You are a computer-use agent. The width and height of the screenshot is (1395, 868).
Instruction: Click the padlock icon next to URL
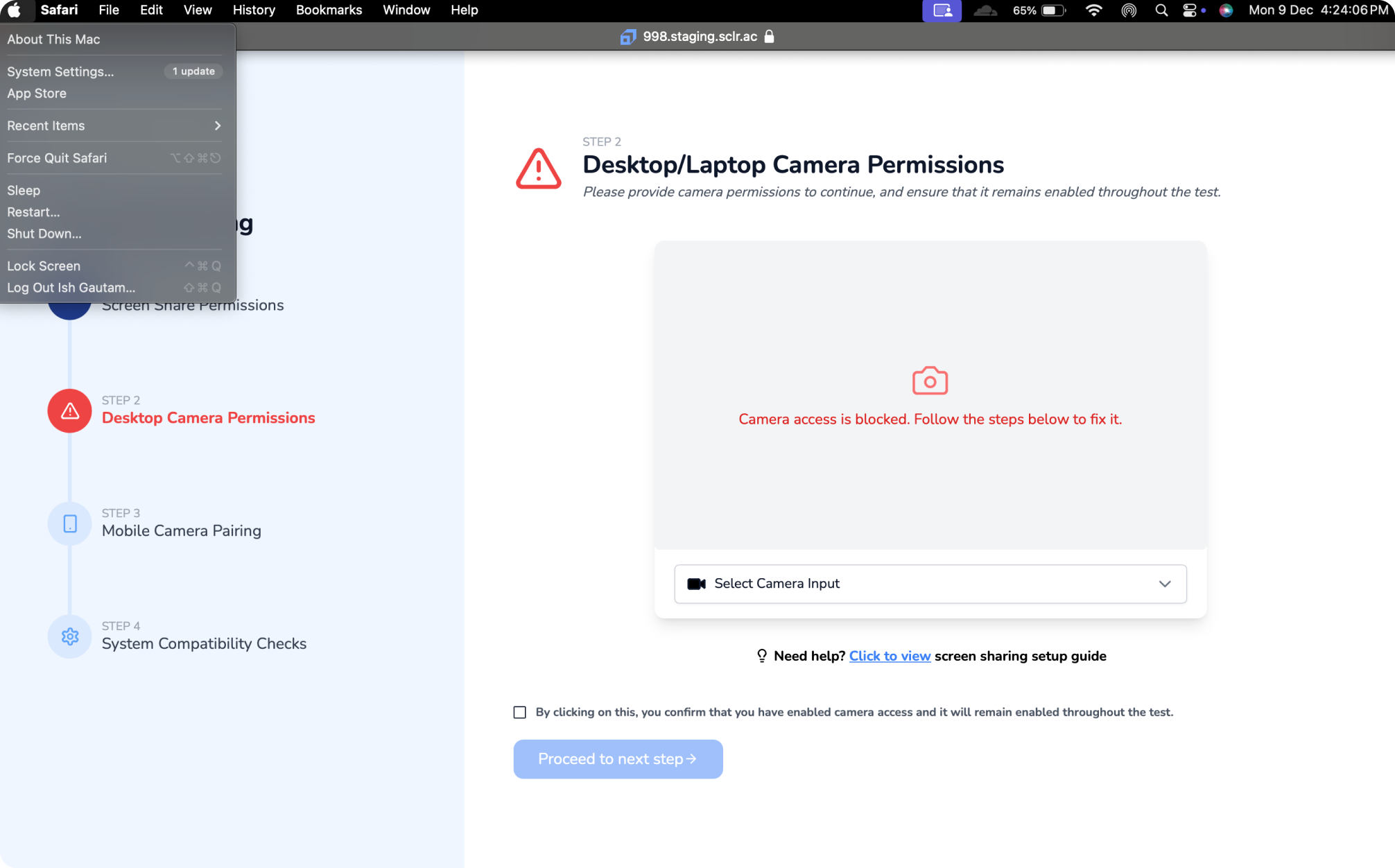click(x=769, y=37)
